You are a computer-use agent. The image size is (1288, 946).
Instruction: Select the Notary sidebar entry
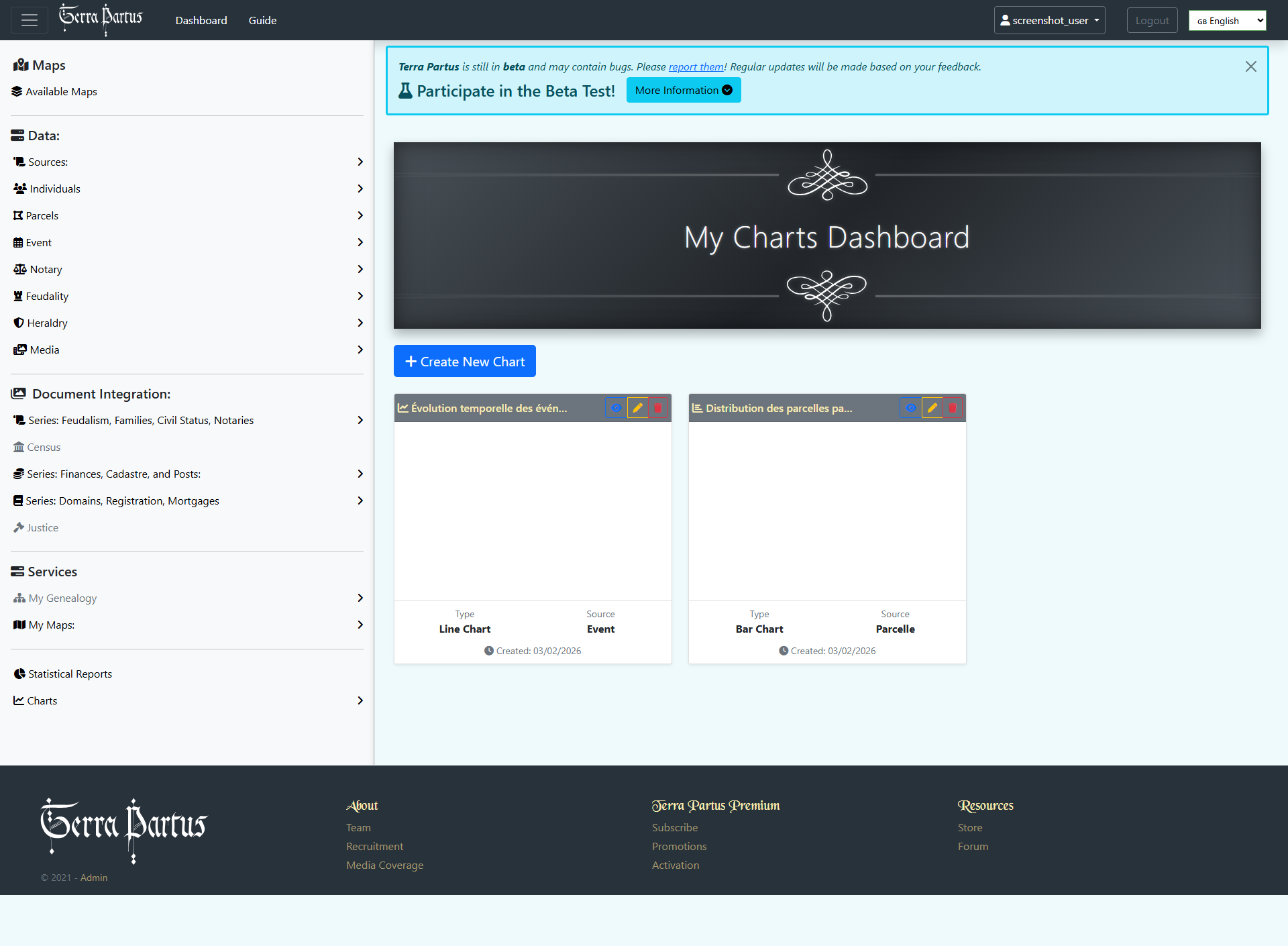point(45,269)
